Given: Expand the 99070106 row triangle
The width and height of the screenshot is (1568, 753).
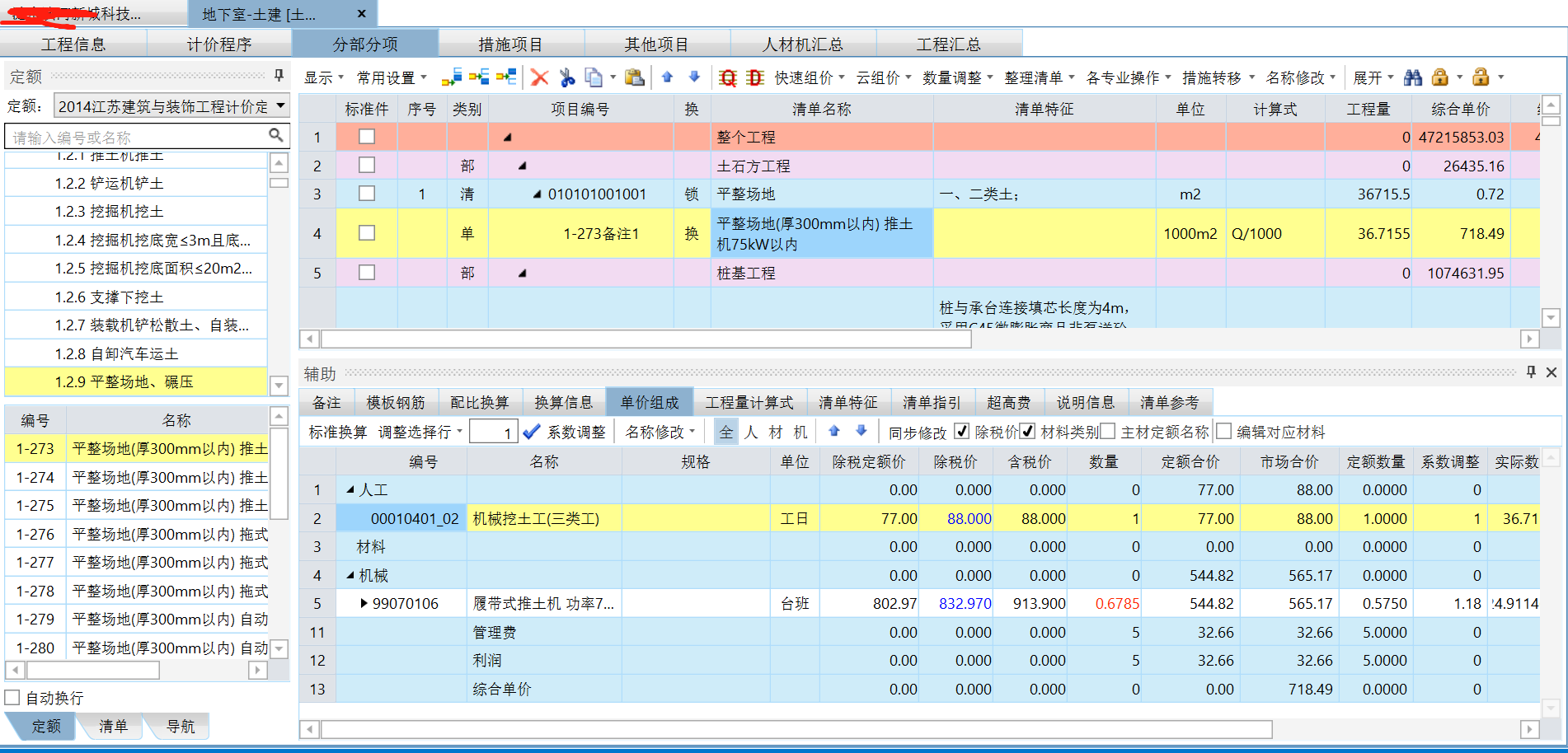Looking at the screenshot, I should pos(364,603).
